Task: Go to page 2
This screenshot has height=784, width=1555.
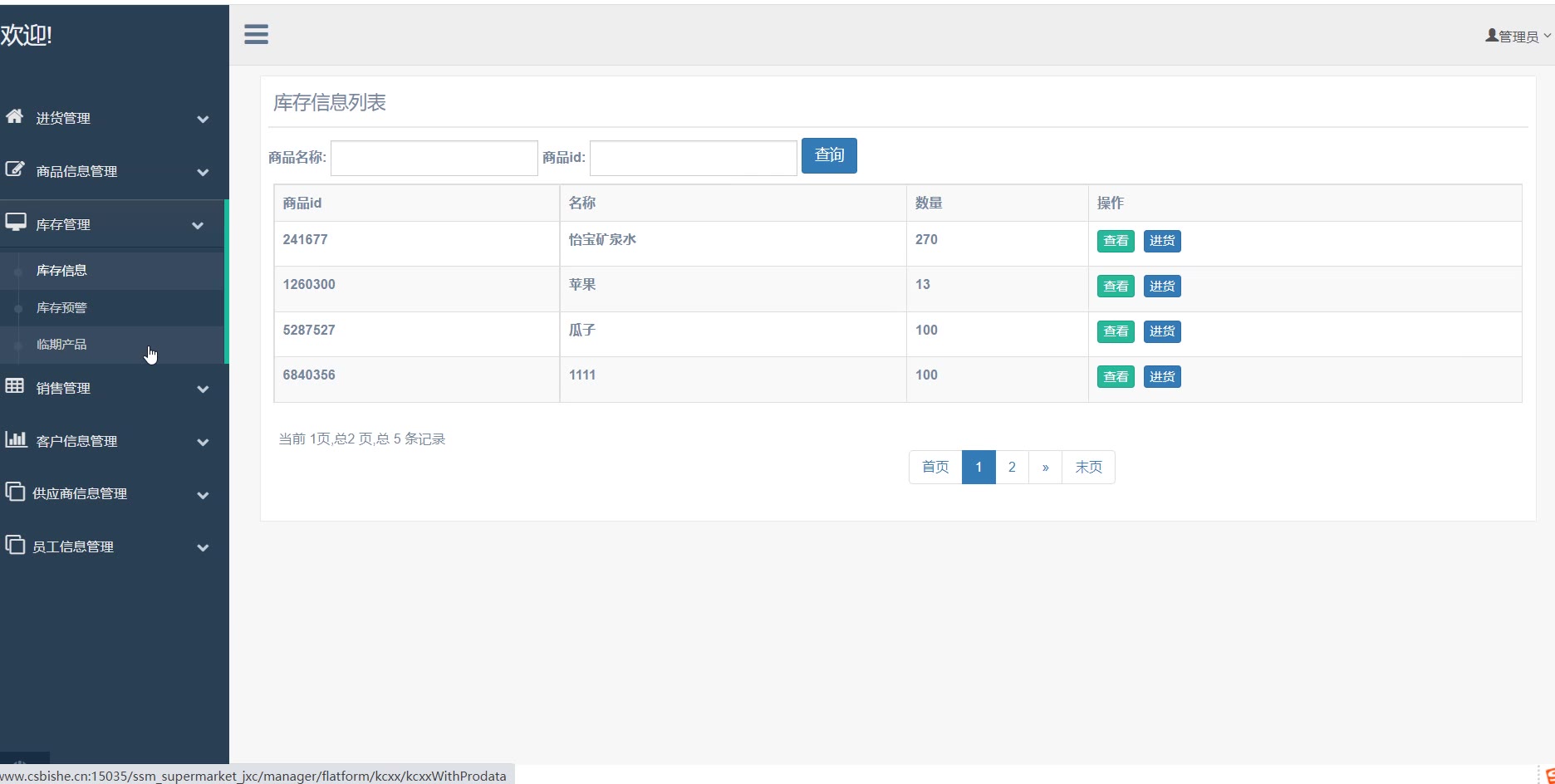Action: pyautogui.click(x=1012, y=467)
